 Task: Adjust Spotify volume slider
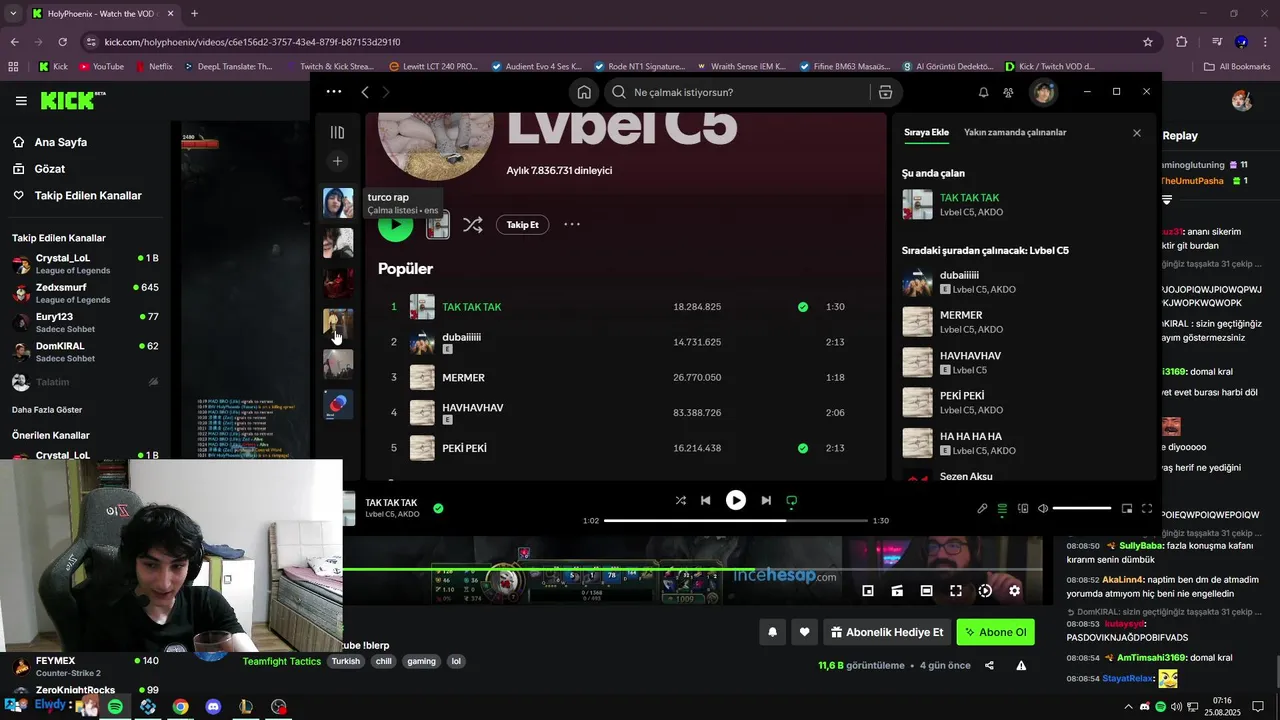pyautogui.click(x=1082, y=508)
